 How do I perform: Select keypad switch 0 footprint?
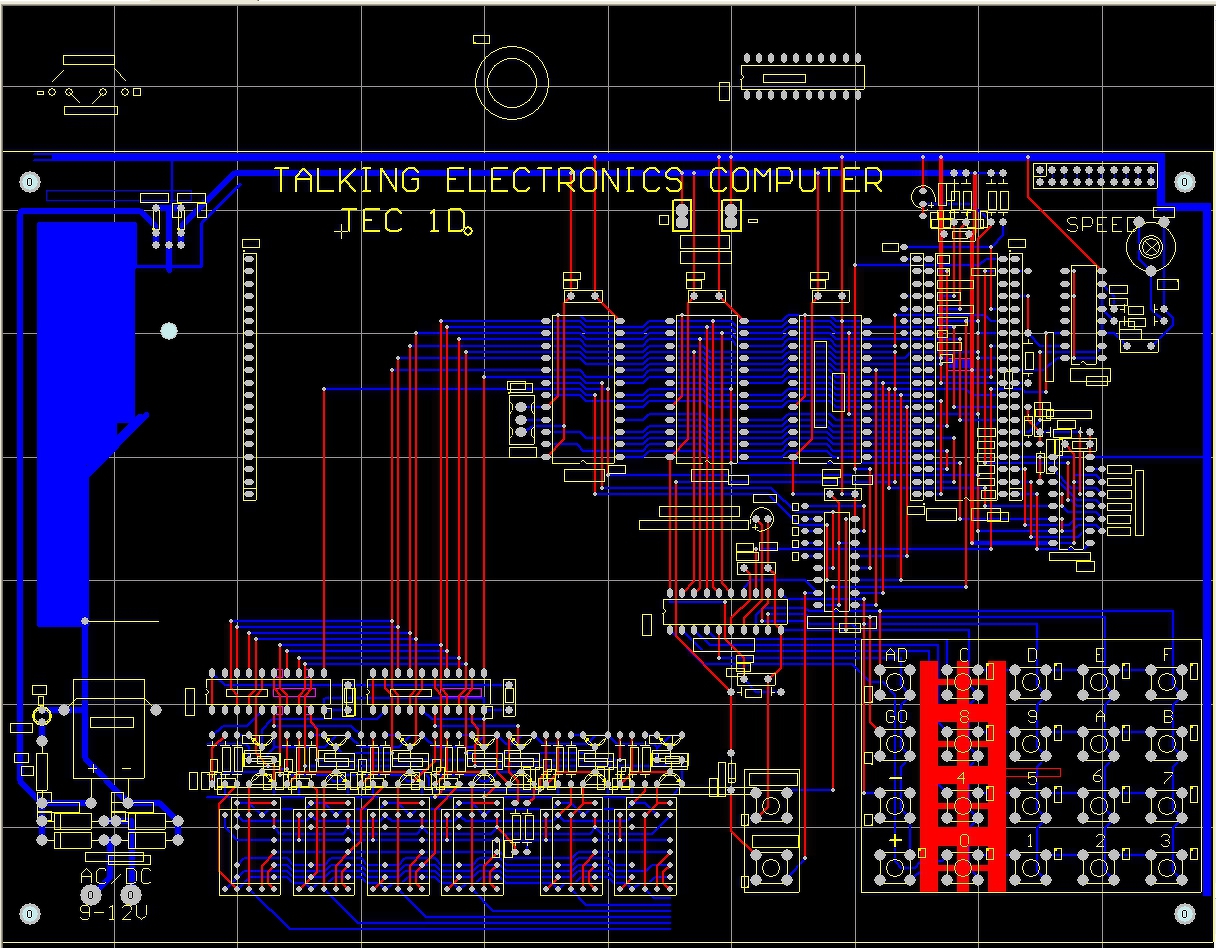click(963, 866)
